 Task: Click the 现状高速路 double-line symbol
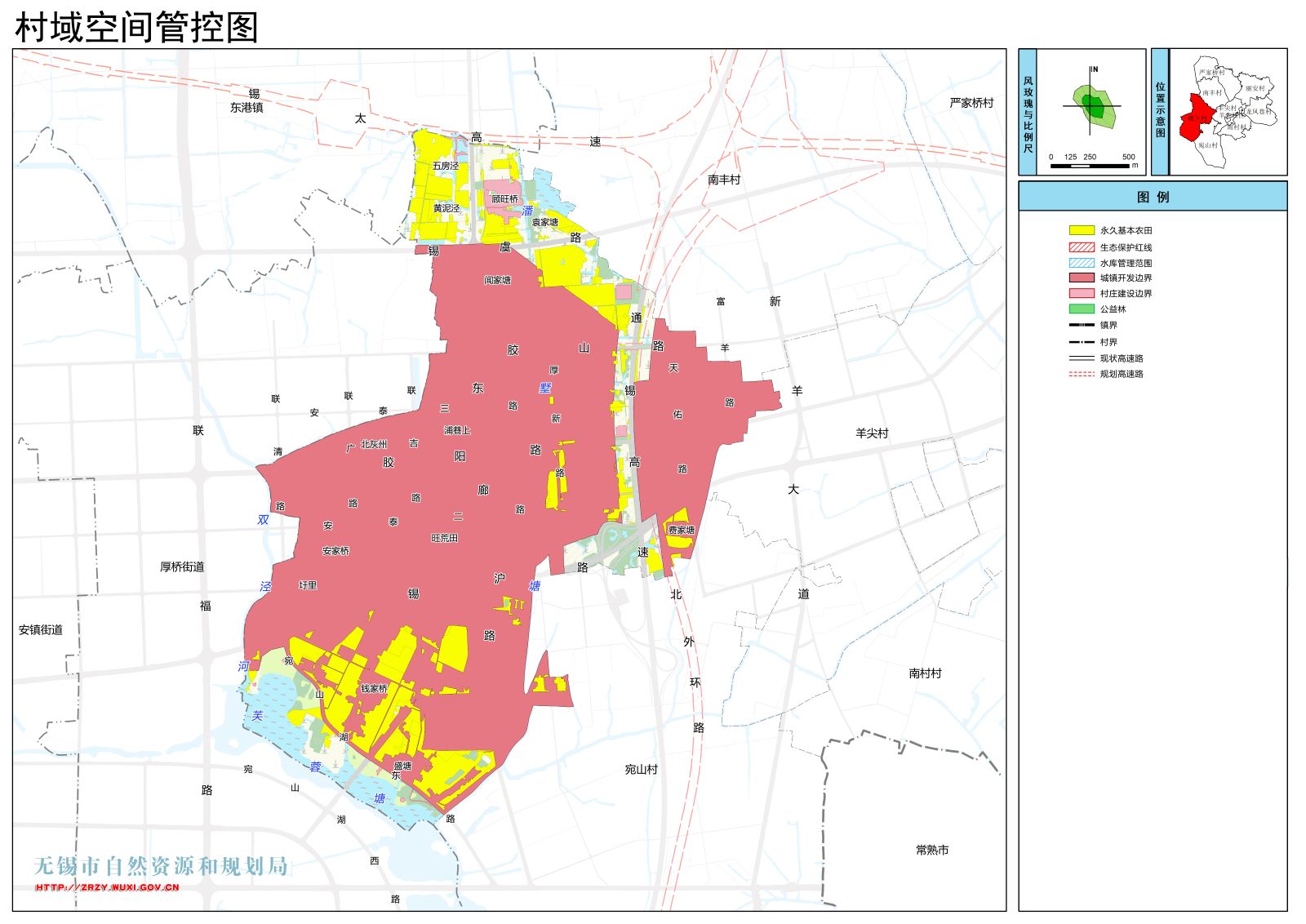(x=1082, y=358)
